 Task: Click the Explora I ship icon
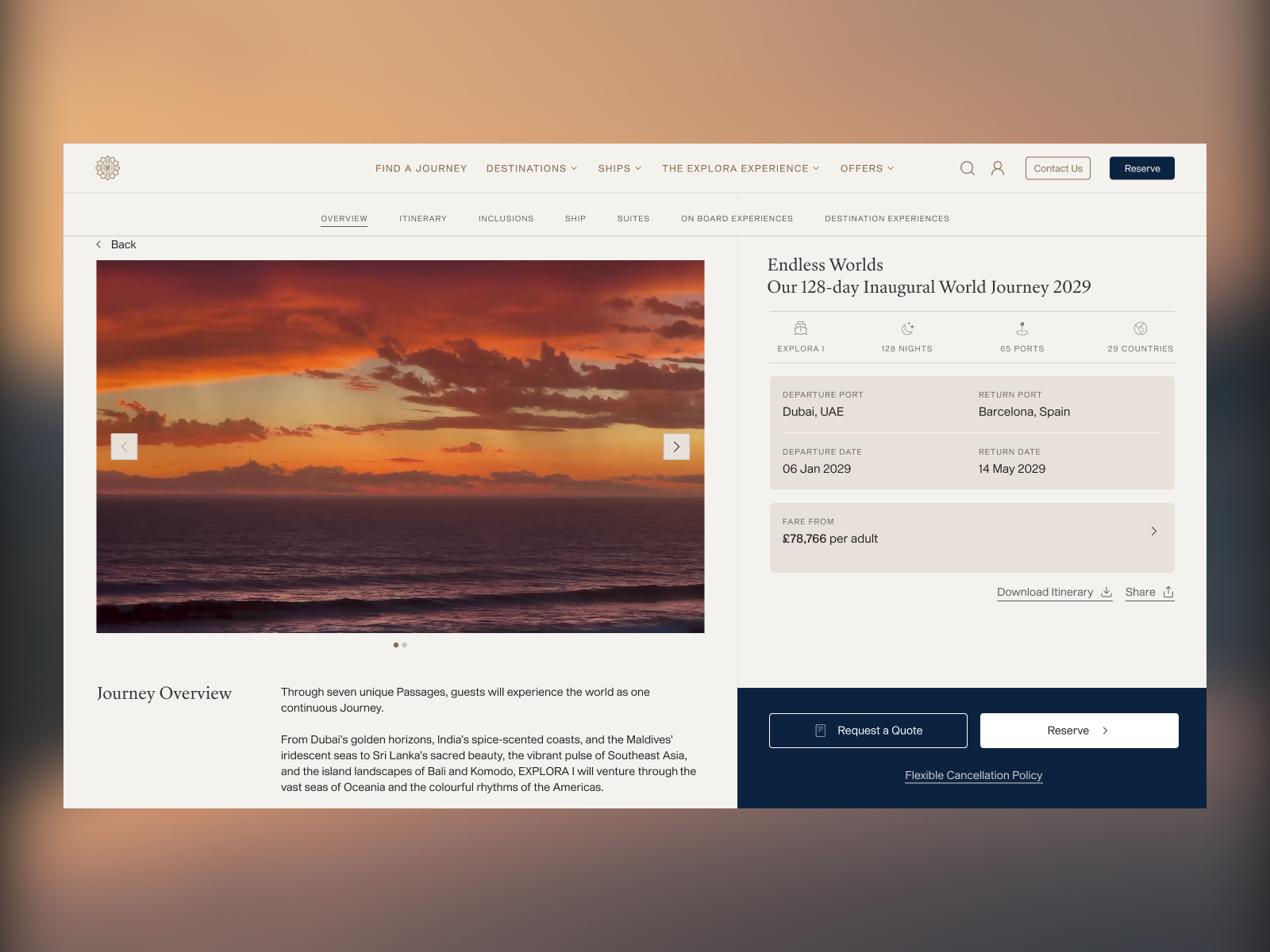800,328
